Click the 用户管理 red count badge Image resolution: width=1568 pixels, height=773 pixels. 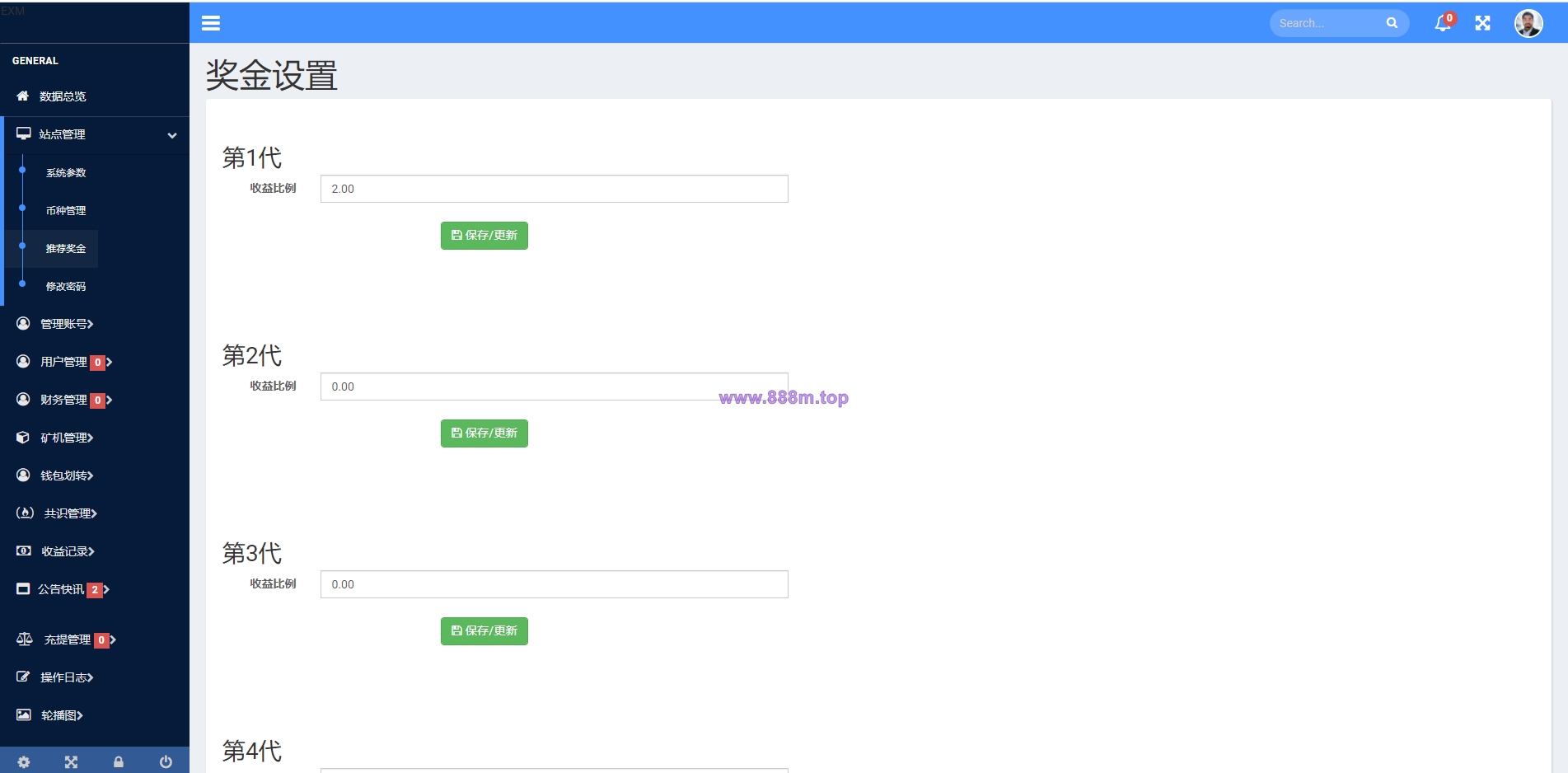click(97, 363)
